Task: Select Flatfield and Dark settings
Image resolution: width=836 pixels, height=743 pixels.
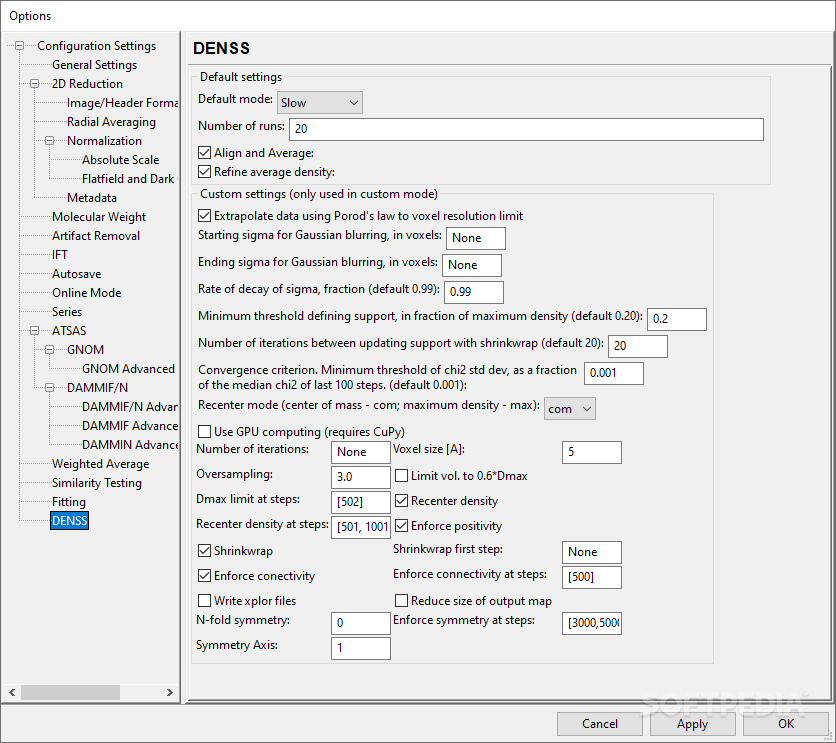Action: pos(128,179)
